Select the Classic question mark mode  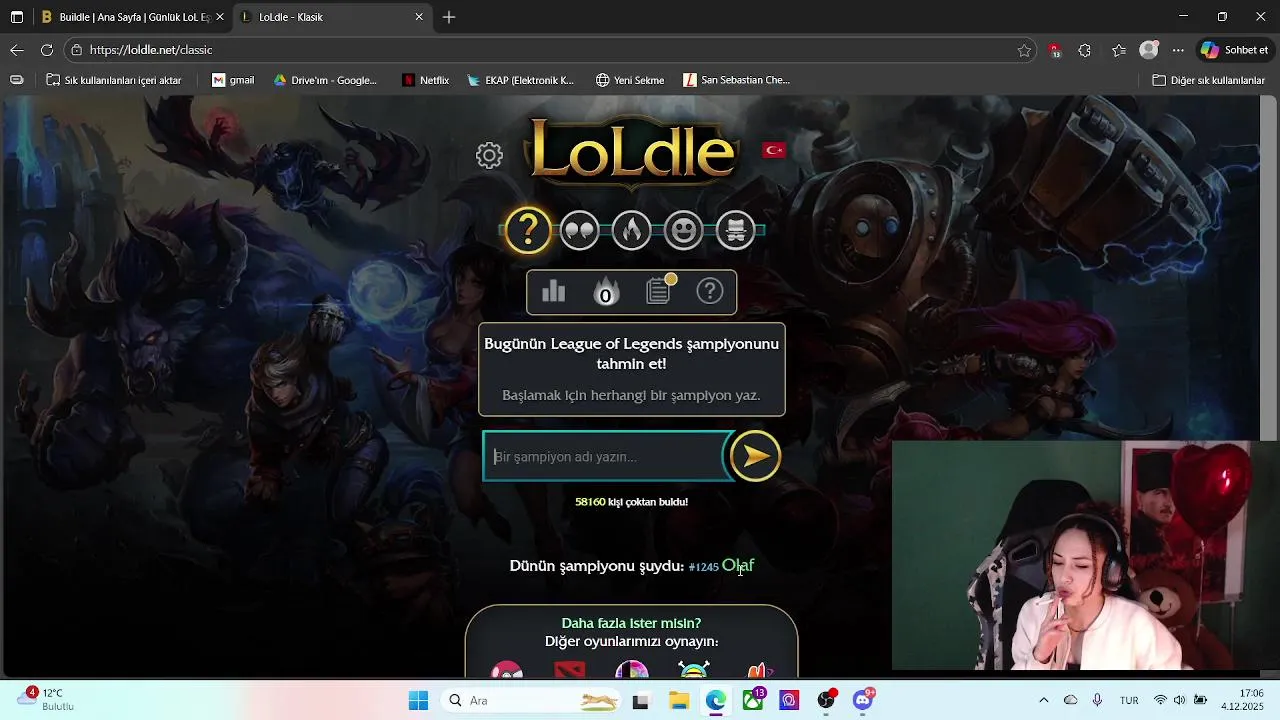point(528,230)
